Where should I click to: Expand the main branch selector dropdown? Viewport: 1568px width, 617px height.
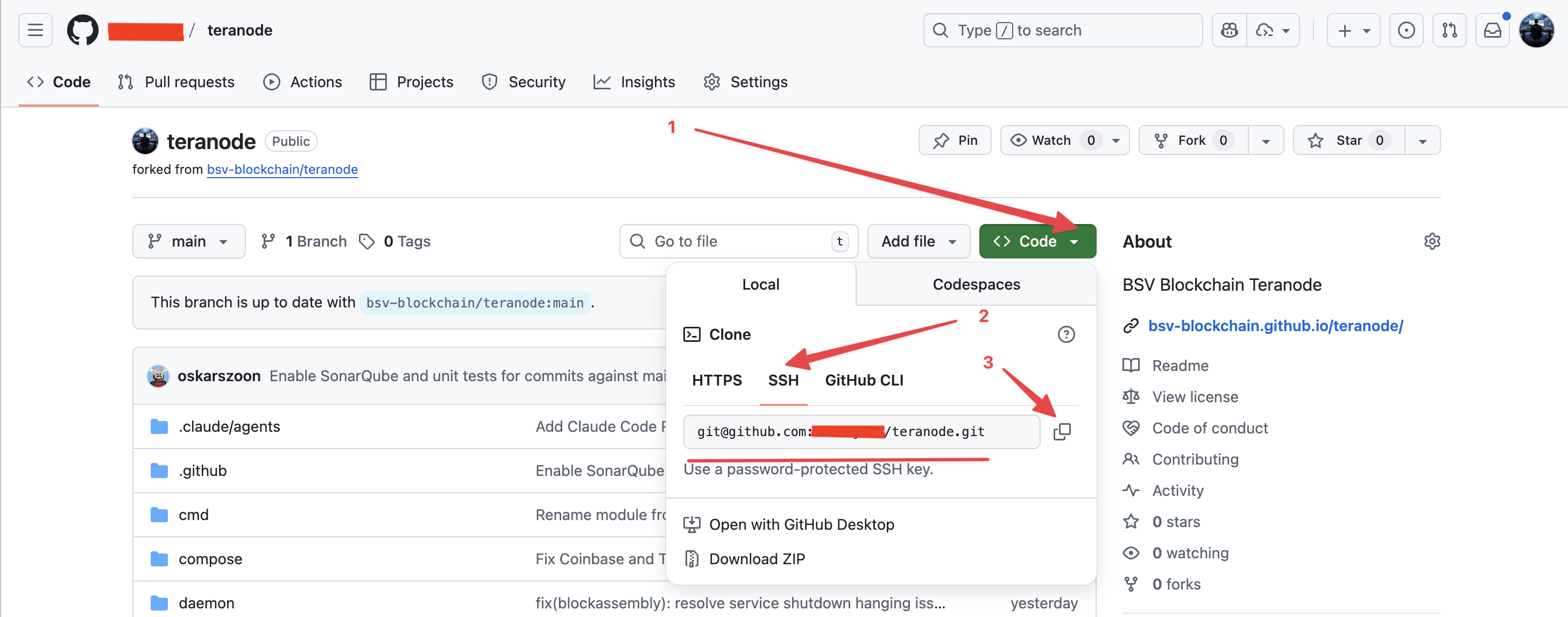click(x=189, y=241)
